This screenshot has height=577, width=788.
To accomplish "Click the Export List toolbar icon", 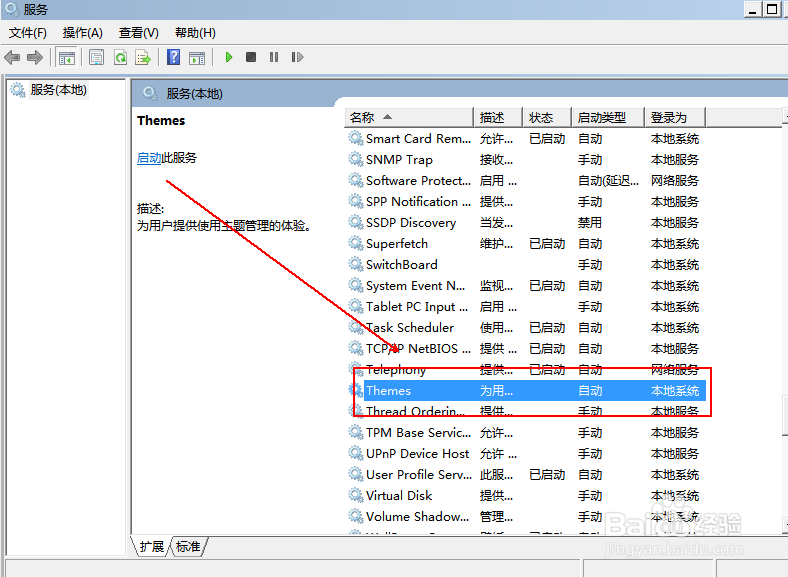I will pos(143,57).
